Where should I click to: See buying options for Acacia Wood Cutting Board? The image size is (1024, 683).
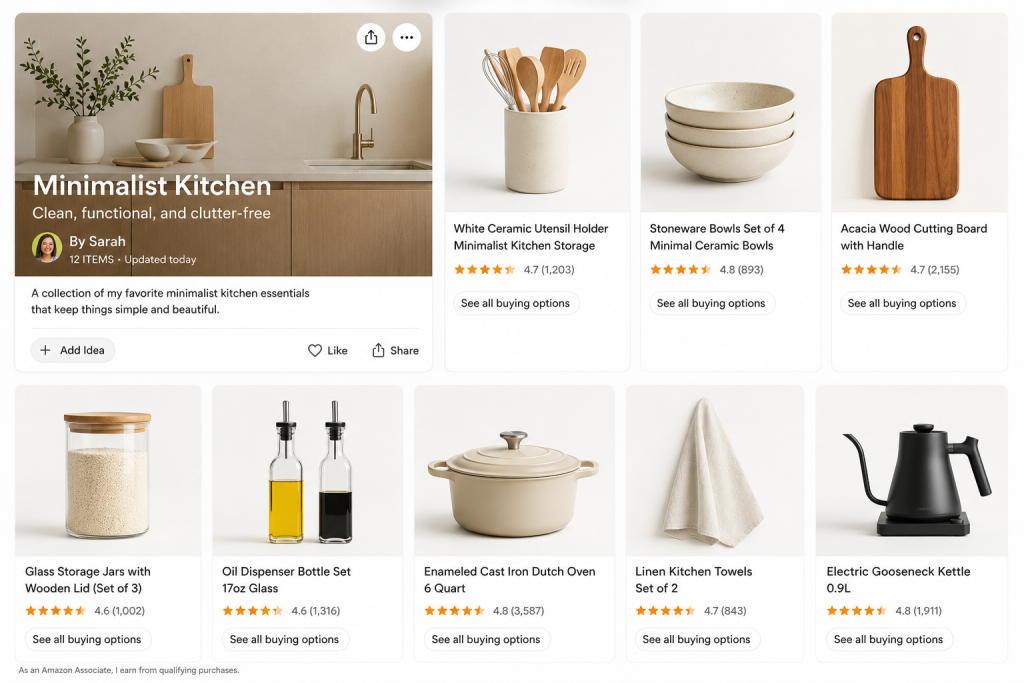902,303
